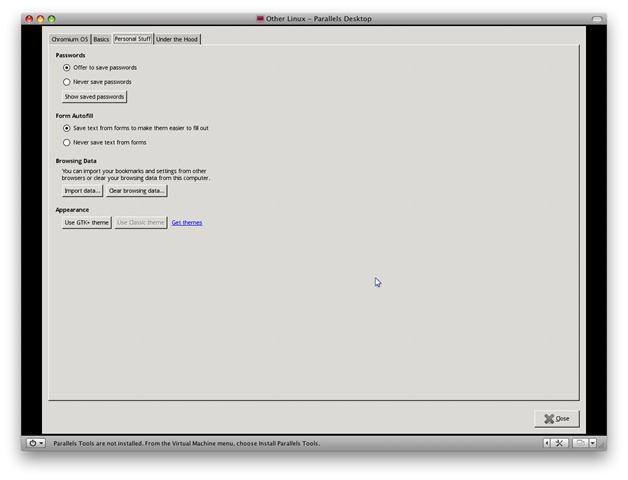
Task: Click the toolbar toggle pill in title bar
Action: (x=597, y=19)
